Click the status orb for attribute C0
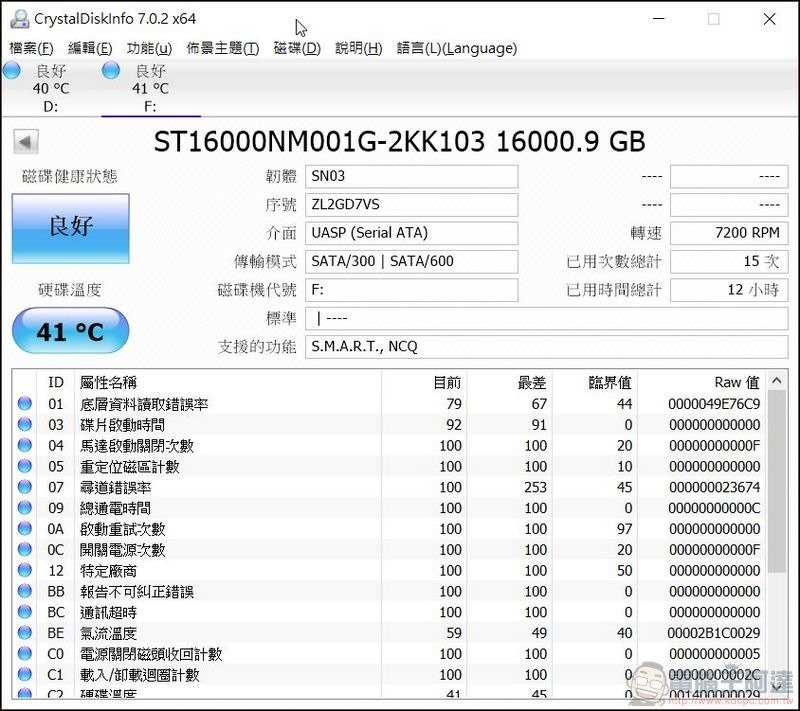 (x=24, y=653)
